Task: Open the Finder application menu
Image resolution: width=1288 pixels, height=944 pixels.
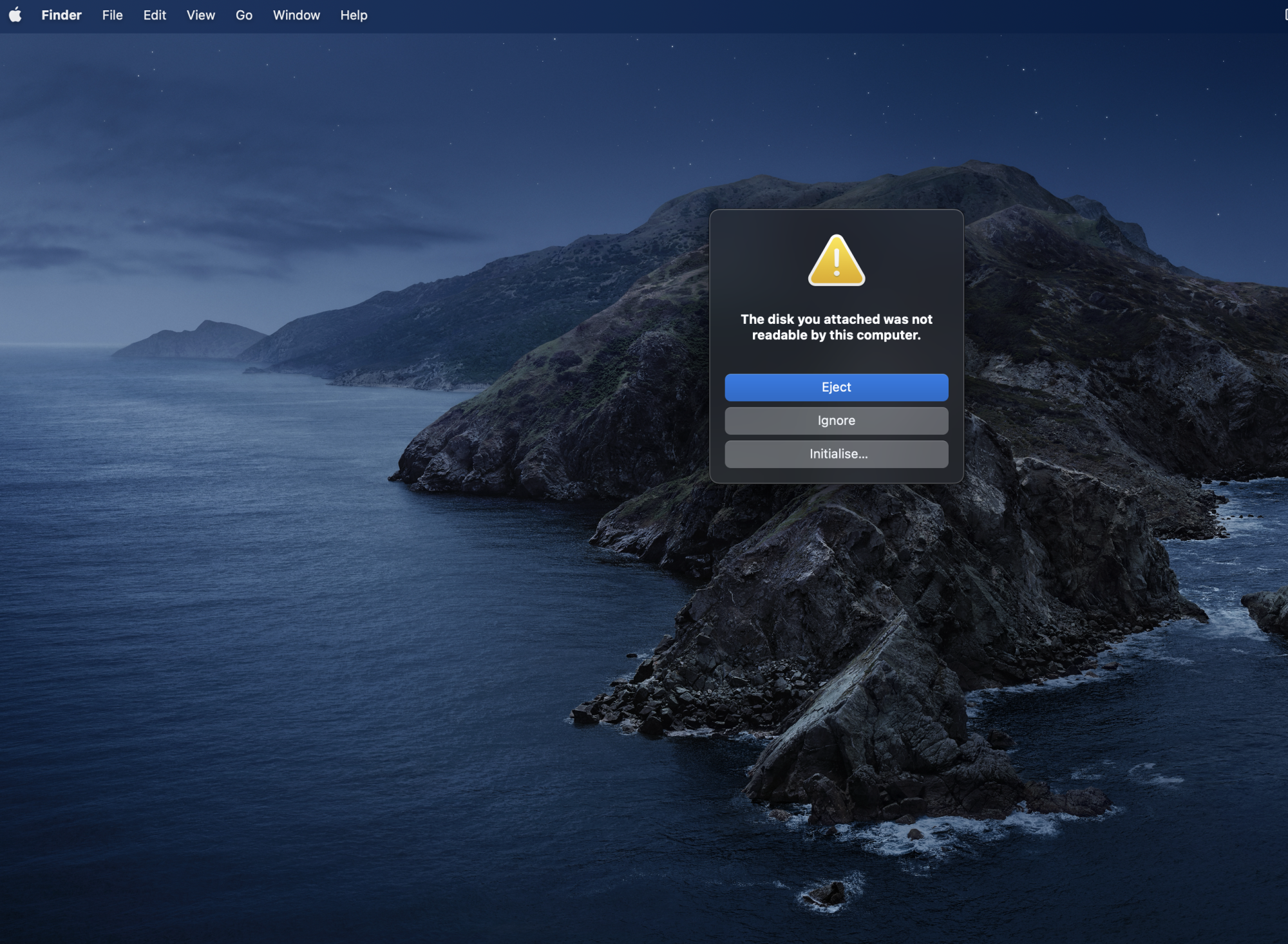Action: [x=61, y=15]
